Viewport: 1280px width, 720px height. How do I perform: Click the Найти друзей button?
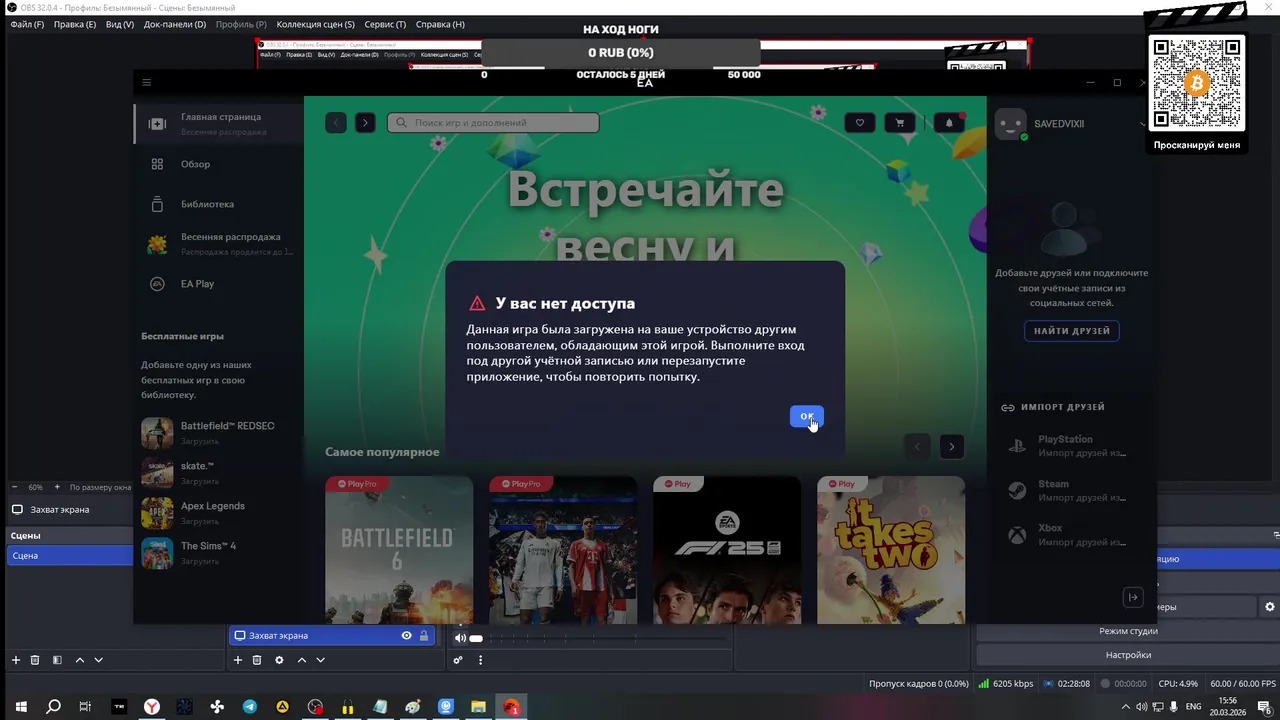(x=1072, y=331)
